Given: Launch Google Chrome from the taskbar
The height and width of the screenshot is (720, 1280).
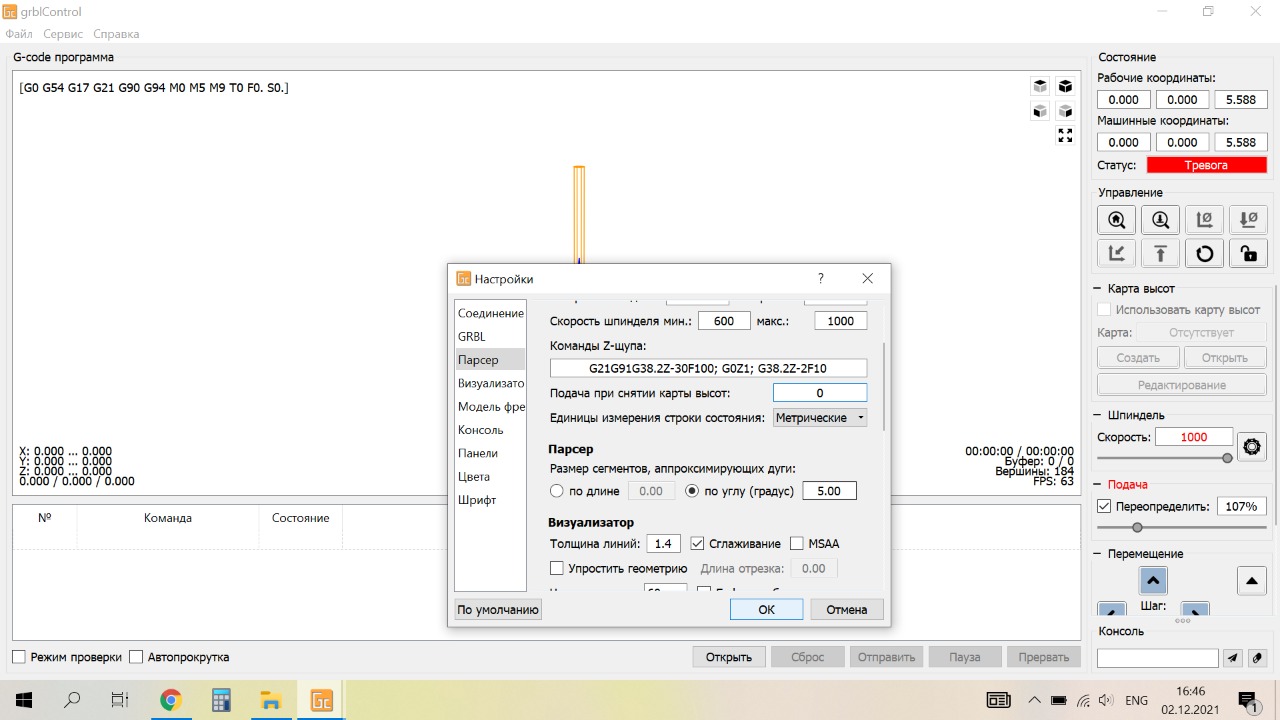Looking at the screenshot, I should point(170,700).
